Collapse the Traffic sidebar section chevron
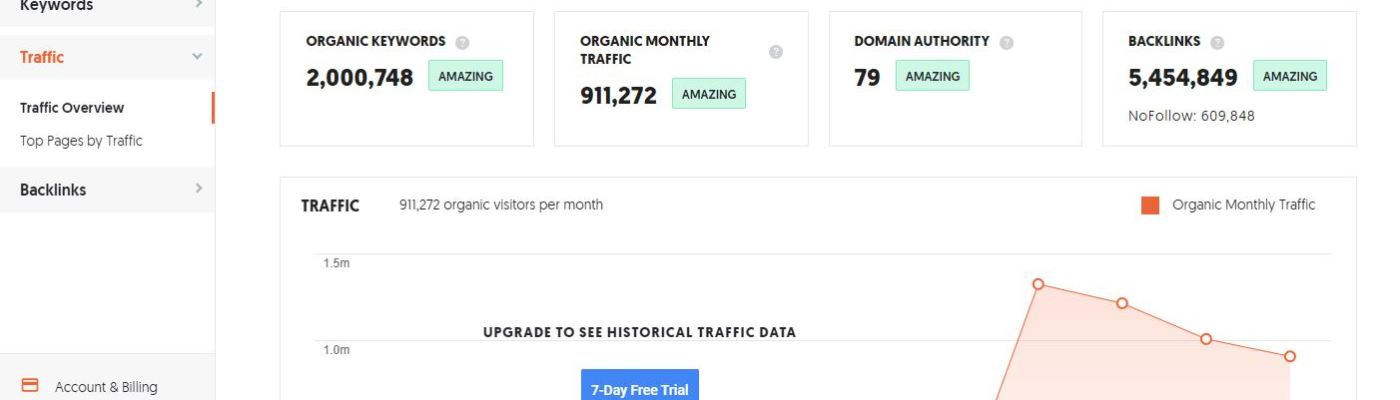Image resolution: width=1400 pixels, height=400 pixels. pyautogui.click(x=197, y=57)
